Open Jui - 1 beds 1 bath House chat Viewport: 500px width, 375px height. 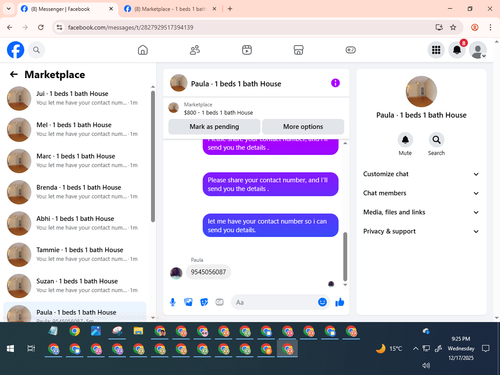point(75,98)
